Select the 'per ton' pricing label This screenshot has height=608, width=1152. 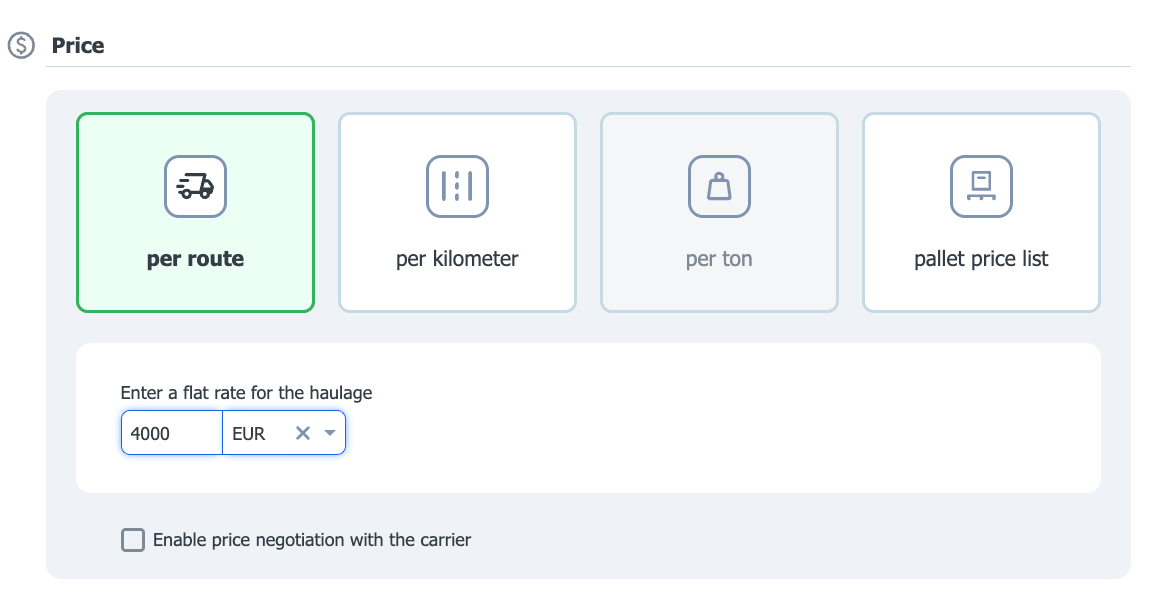tap(719, 258)
